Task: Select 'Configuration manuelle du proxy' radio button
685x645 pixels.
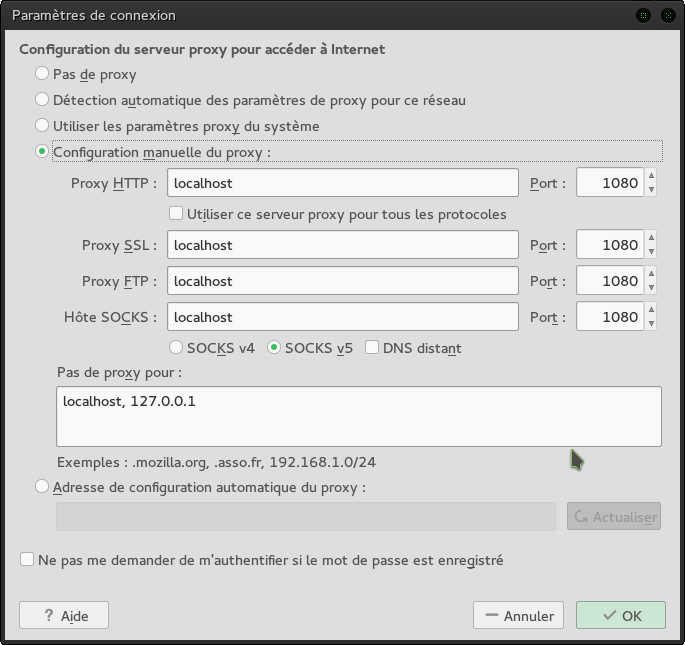Action: [x=42, y=152]
